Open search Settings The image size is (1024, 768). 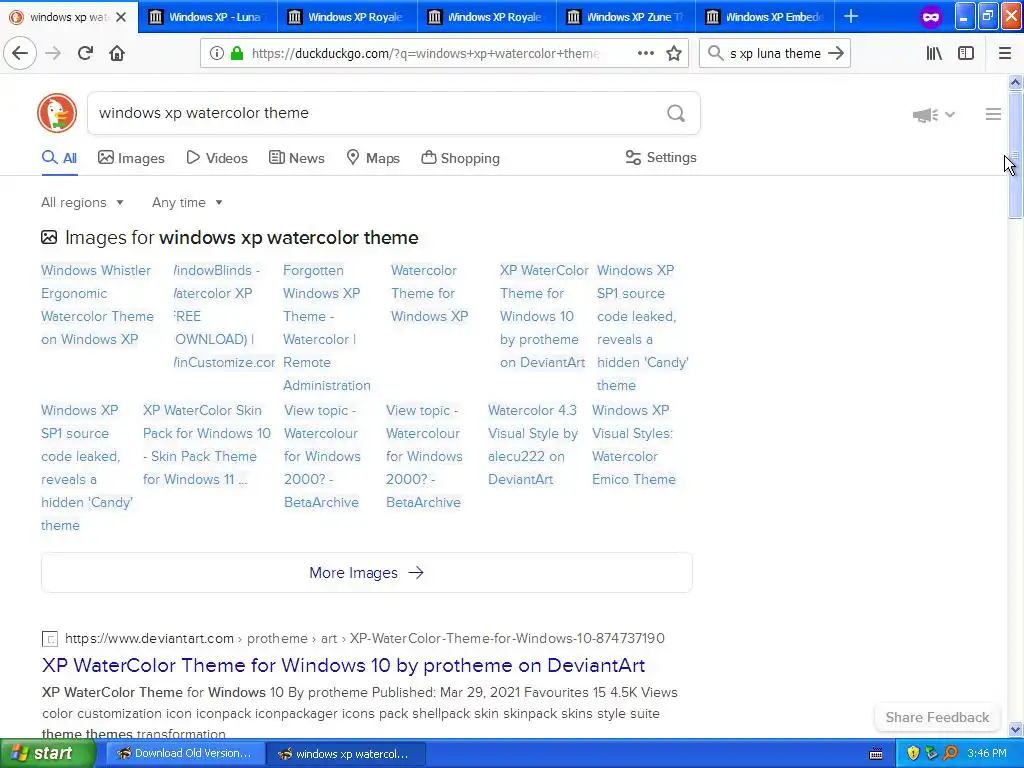pyautogui.click(x=661, y=157)
